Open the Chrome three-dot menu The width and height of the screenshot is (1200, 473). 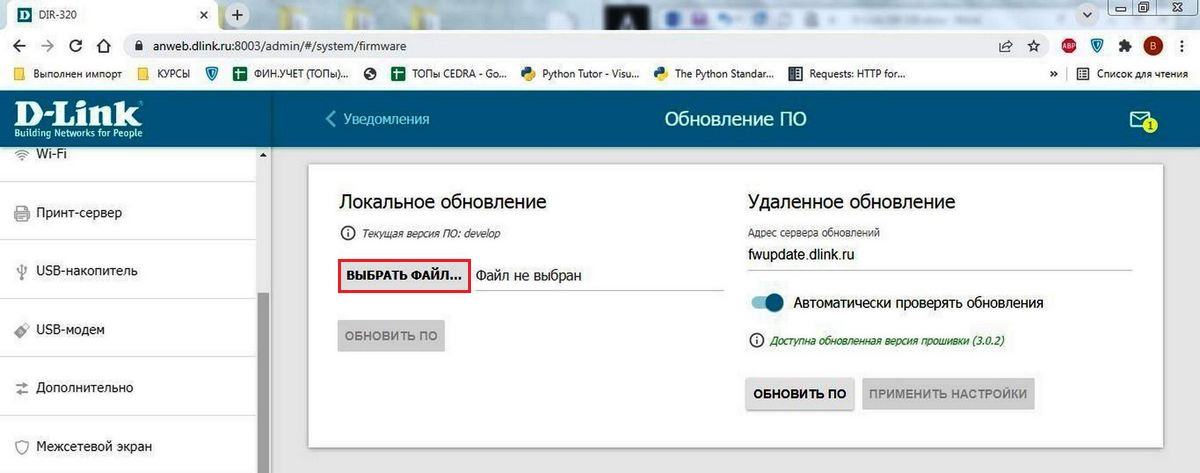1181,45
